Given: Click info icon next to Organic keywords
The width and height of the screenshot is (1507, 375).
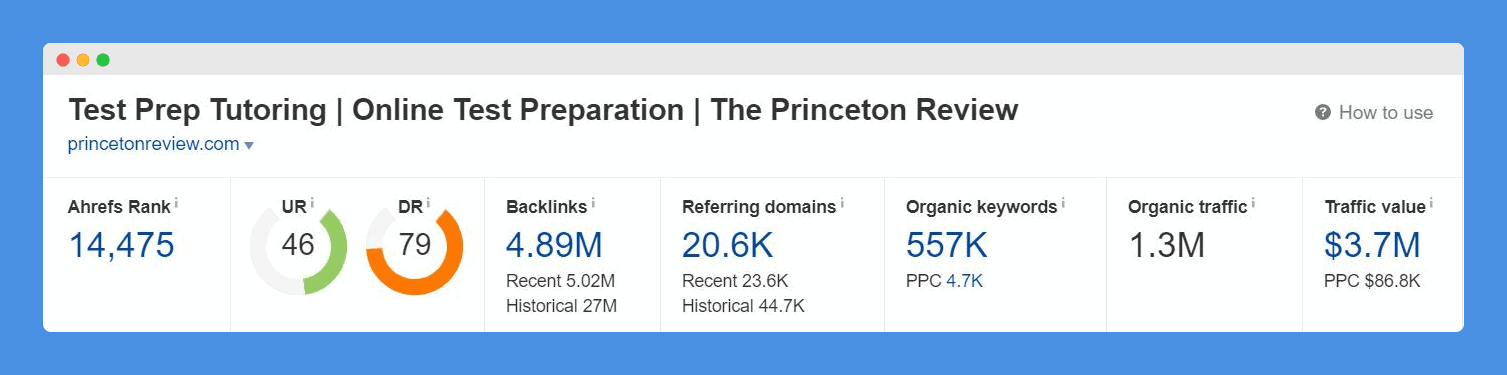Looking at the screenshot, I should click(x=1063, y=203).
